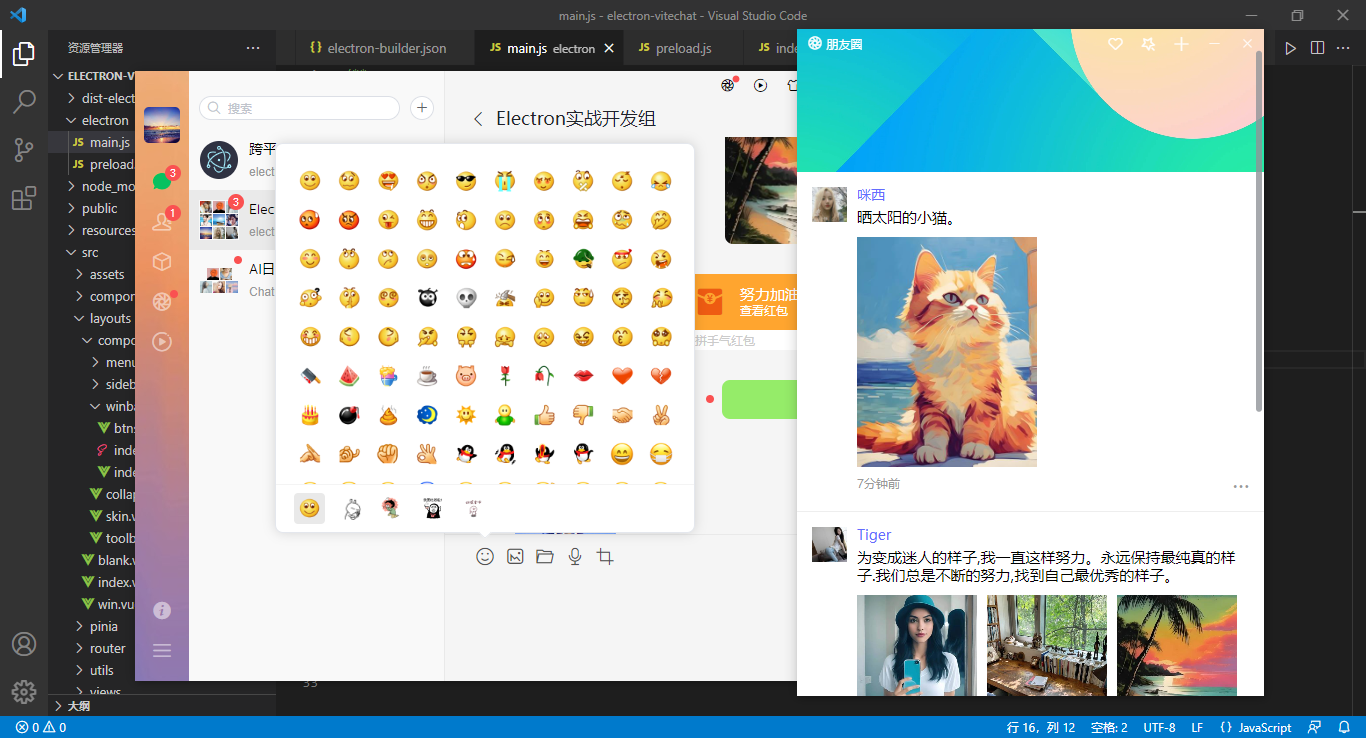
Task: Open the Manage gear in VS Code
Action: click(x=24, y=691)
